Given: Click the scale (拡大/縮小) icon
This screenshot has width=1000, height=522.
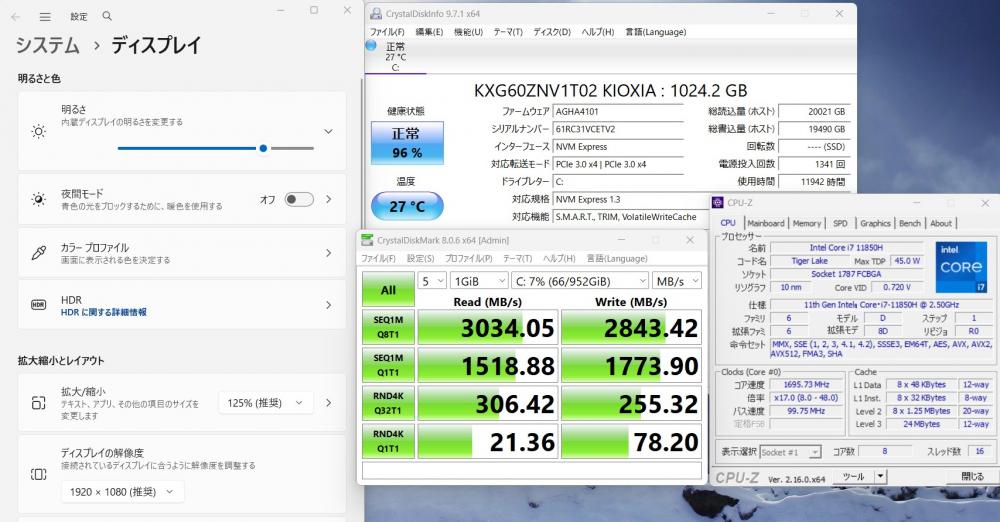Looking at the screenshot, I should point(38,403).
